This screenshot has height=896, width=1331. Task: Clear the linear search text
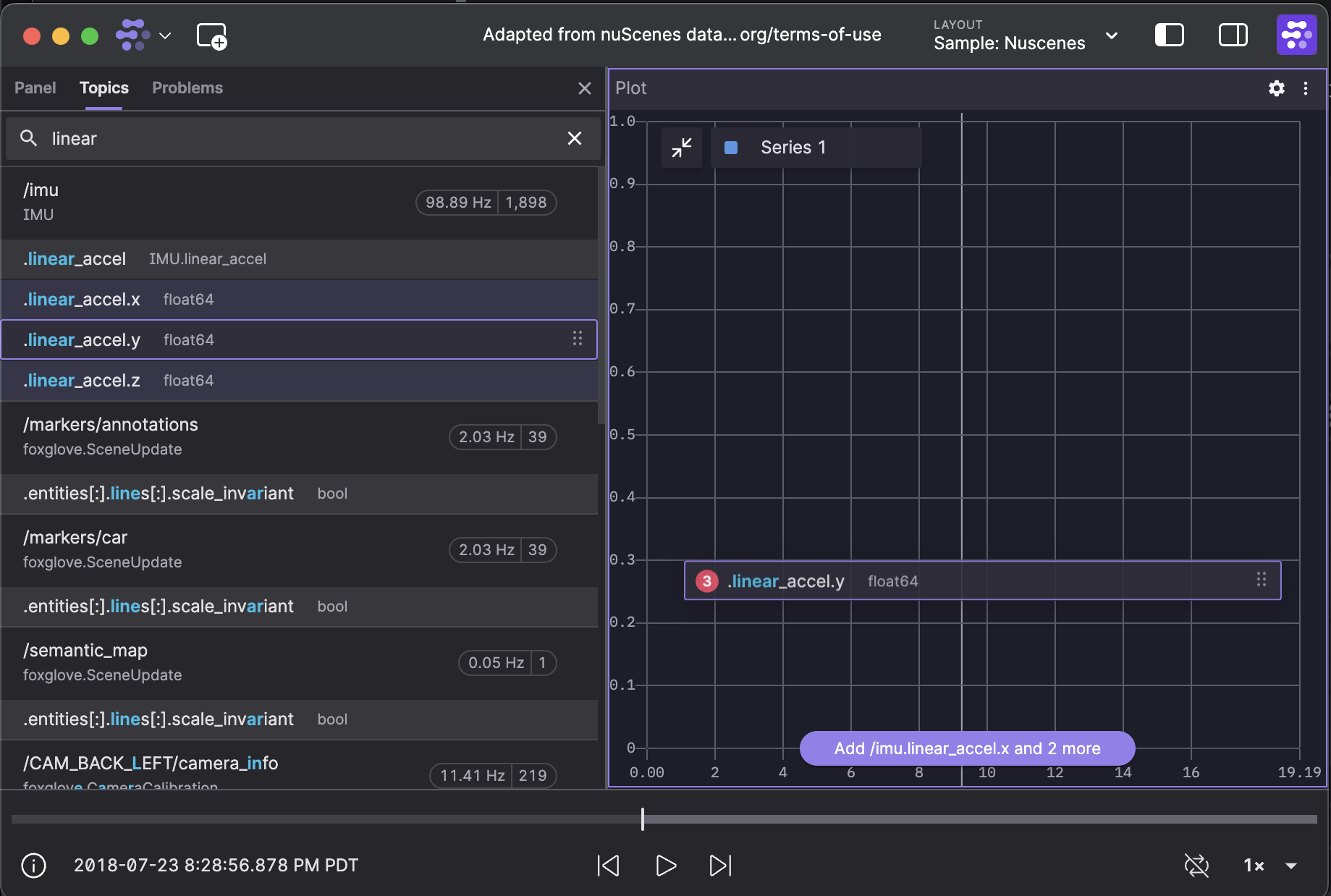point(575,138)
